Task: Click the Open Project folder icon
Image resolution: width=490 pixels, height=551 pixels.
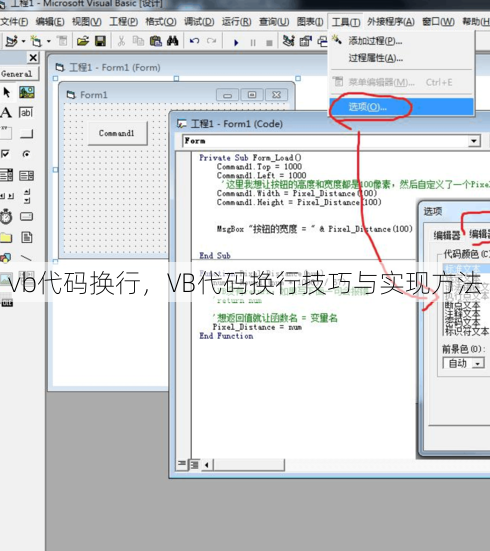Action: [83, 41]
